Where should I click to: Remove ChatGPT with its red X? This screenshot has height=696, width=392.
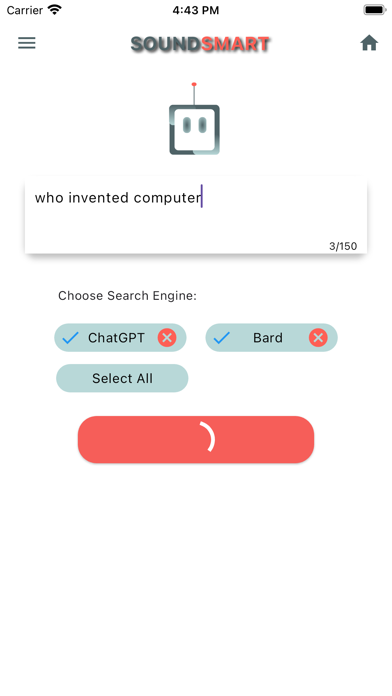coord(167,338)
